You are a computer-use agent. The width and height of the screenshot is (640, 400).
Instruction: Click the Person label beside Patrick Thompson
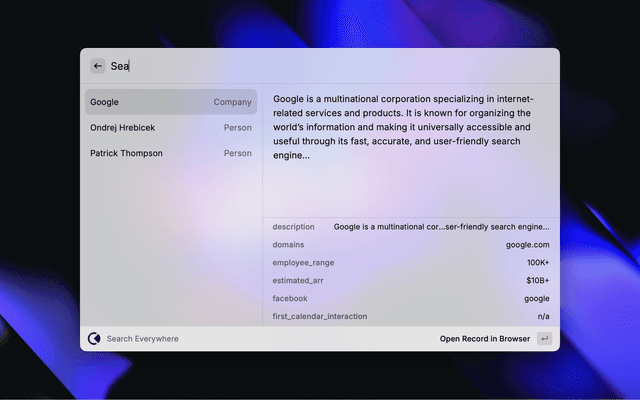click(x=237, y=154)
